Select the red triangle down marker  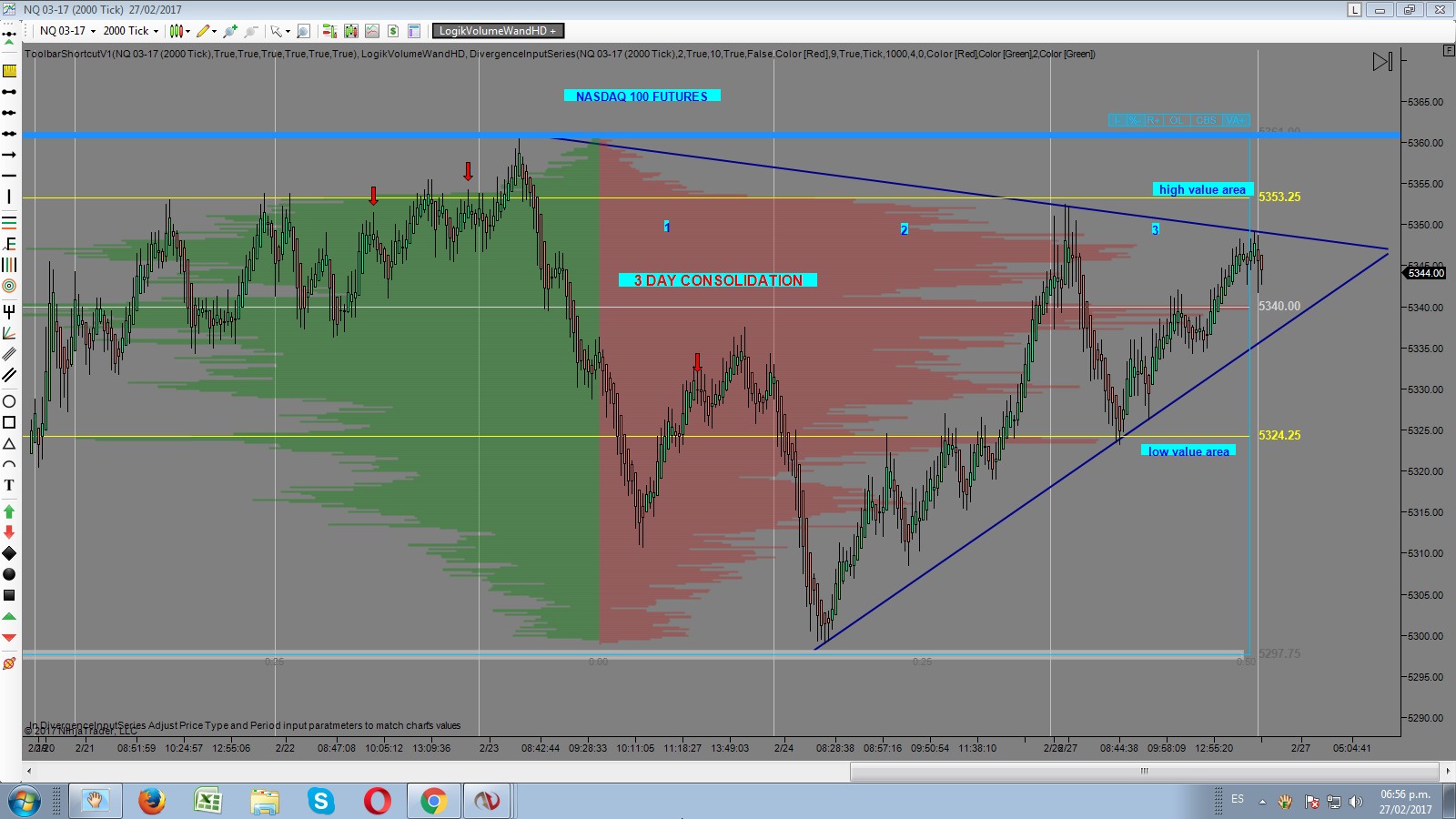coord(9,638)
